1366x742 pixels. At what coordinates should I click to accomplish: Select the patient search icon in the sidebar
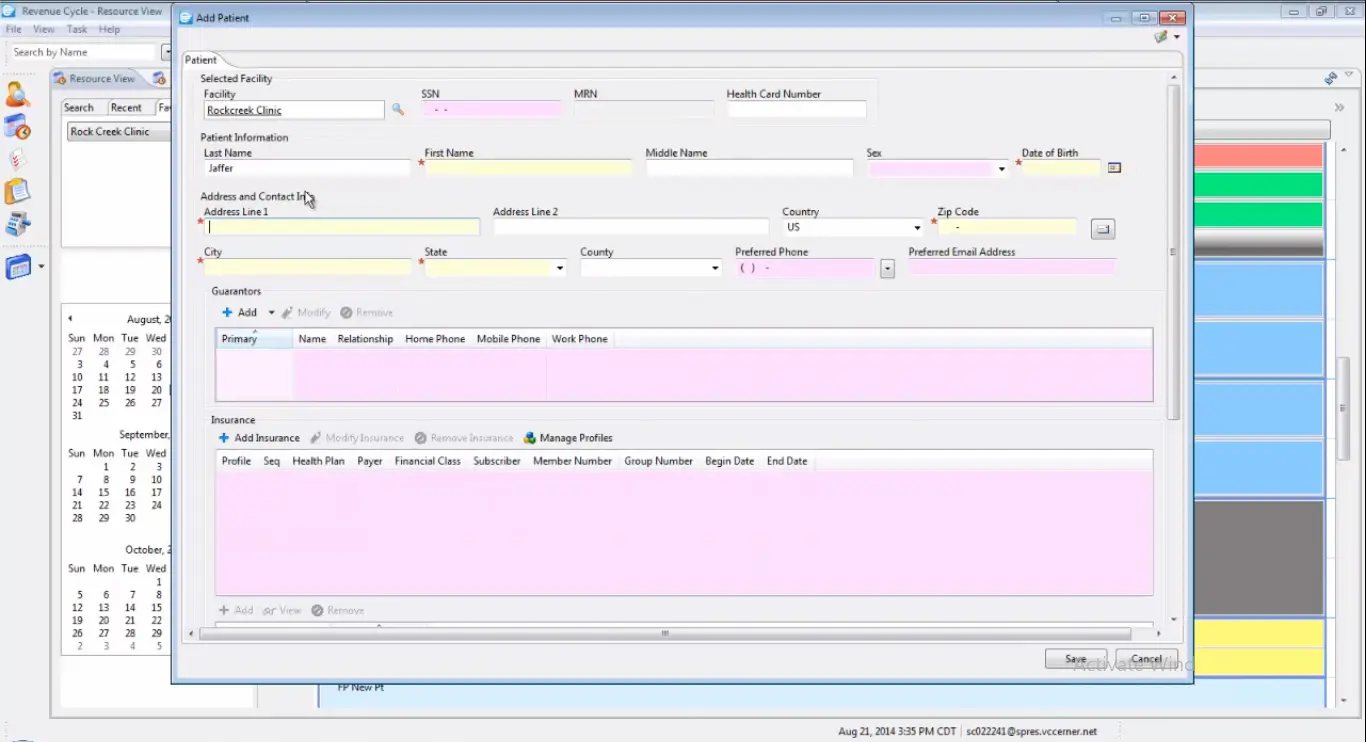point(15,93)
